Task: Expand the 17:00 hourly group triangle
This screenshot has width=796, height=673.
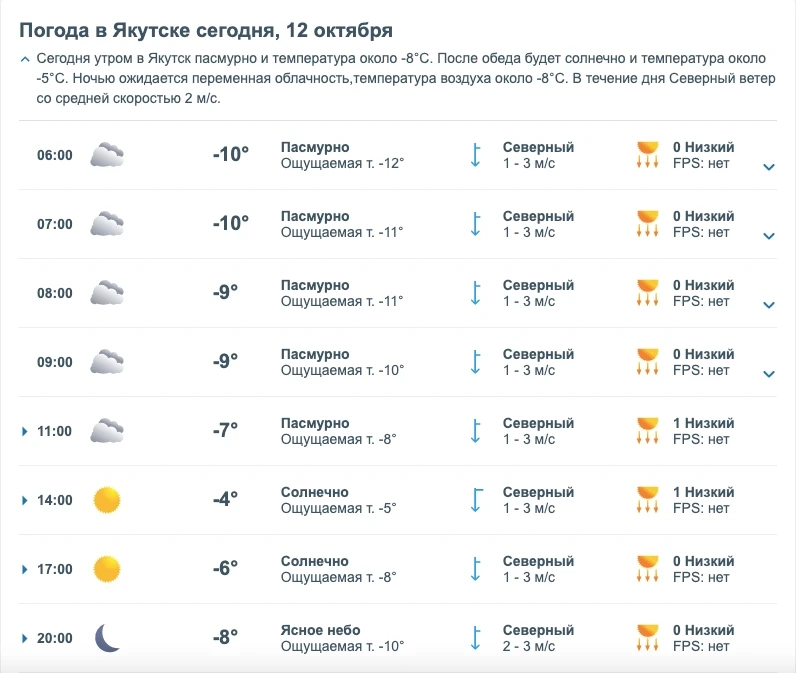Action: pos(24,569)
